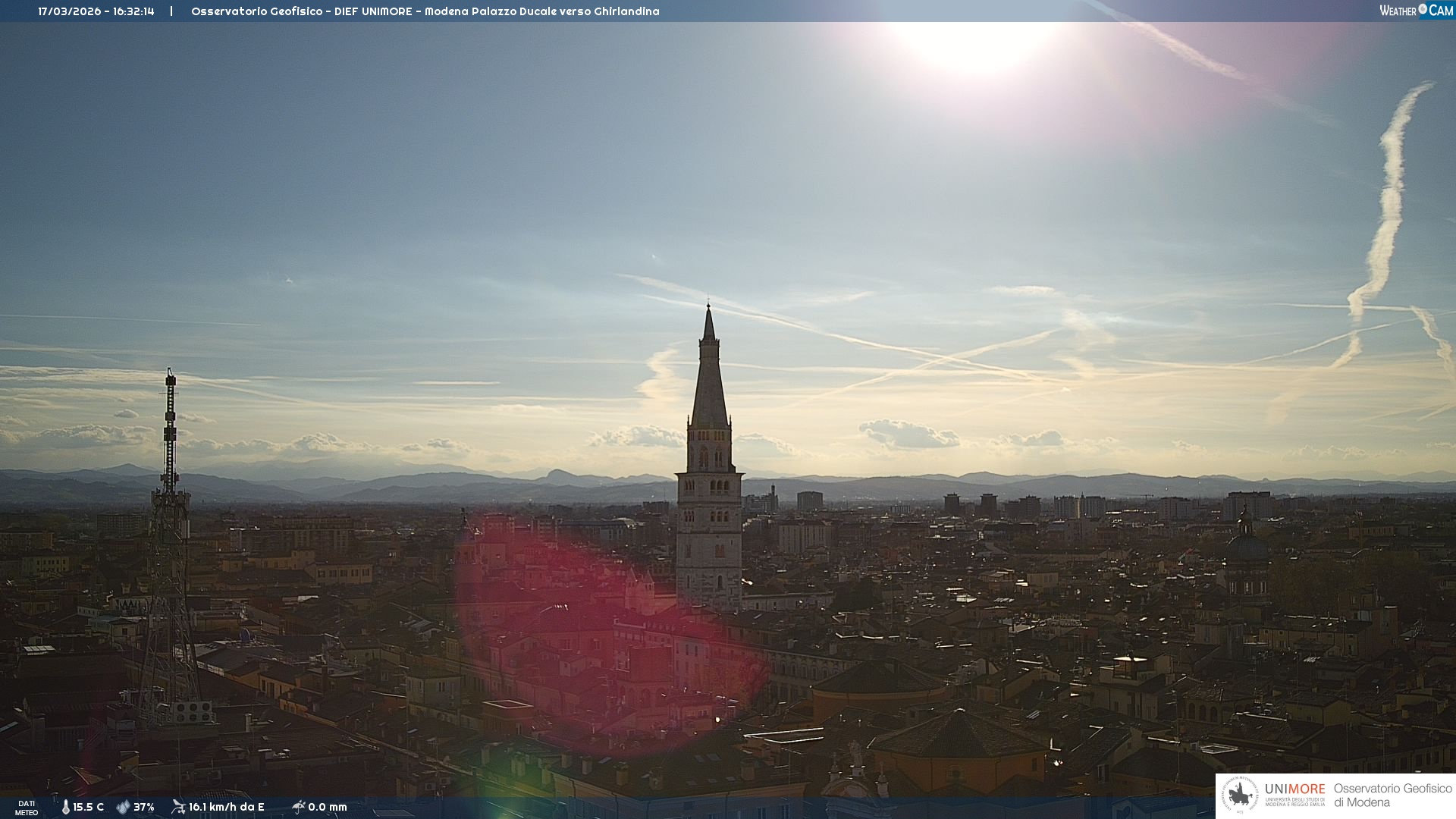The width and height of the screenshot is (1456, 819).
Task: Click Osservatorio Geofisico di Modena text
Action: [1392, 795]
